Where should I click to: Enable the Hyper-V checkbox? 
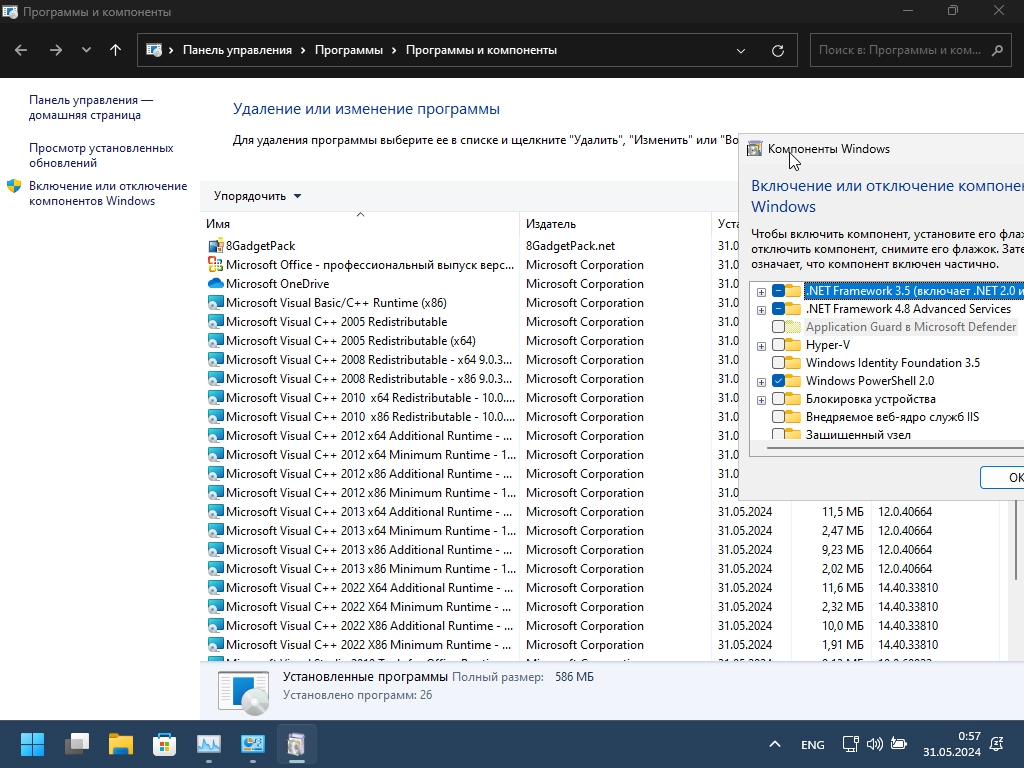pos(779,345)
